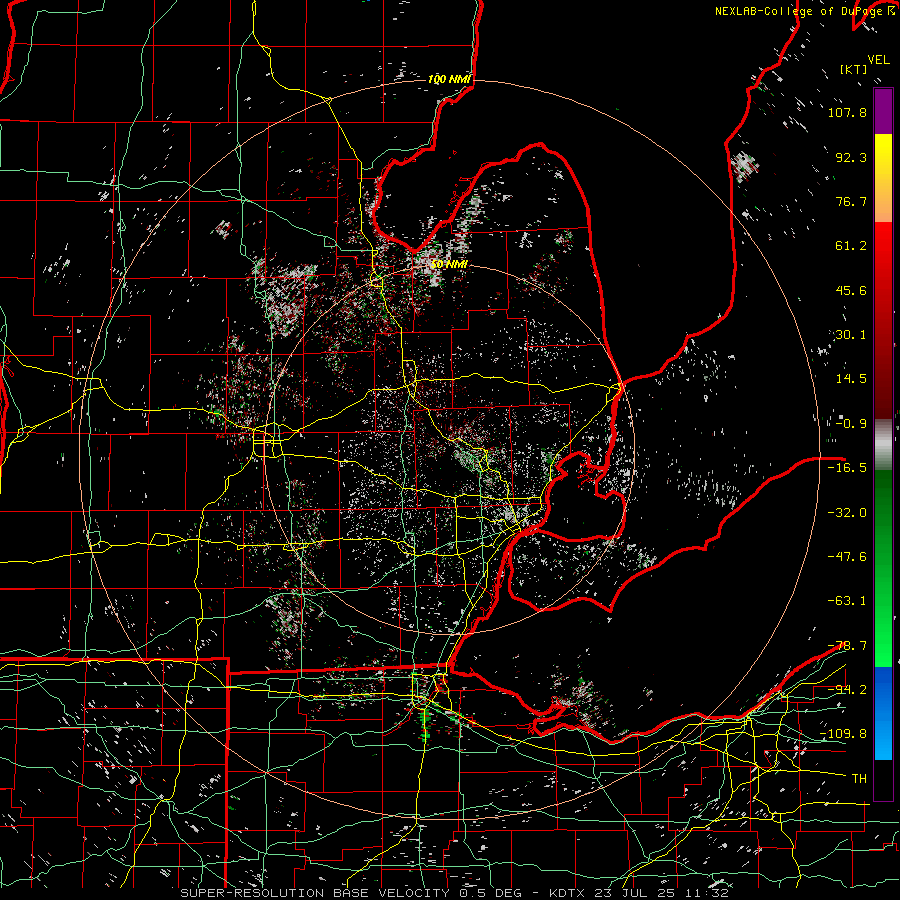
Task: Click the [KT] units label
Action: (853, 69)
